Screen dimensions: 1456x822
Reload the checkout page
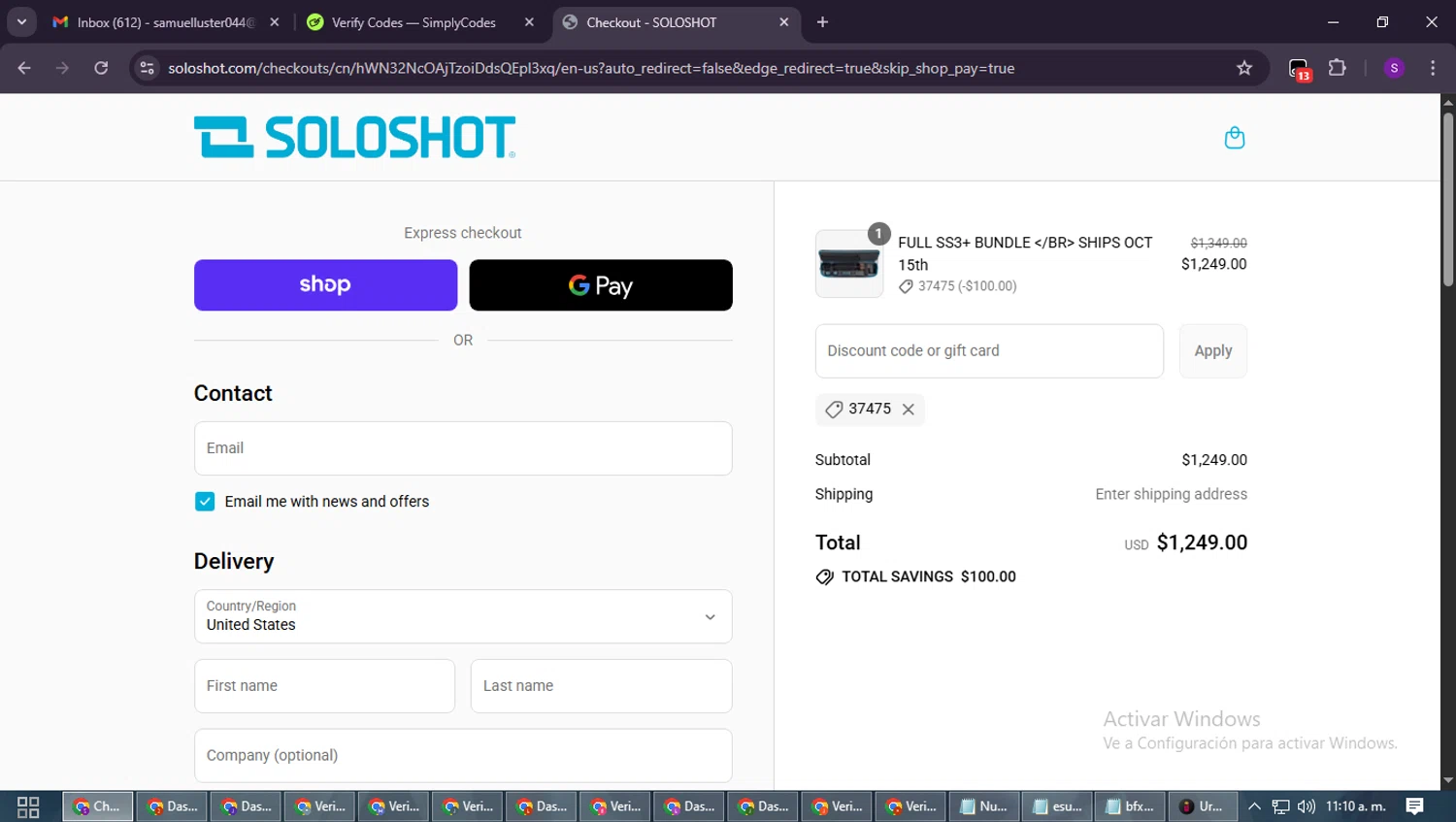tap(101, 68)
